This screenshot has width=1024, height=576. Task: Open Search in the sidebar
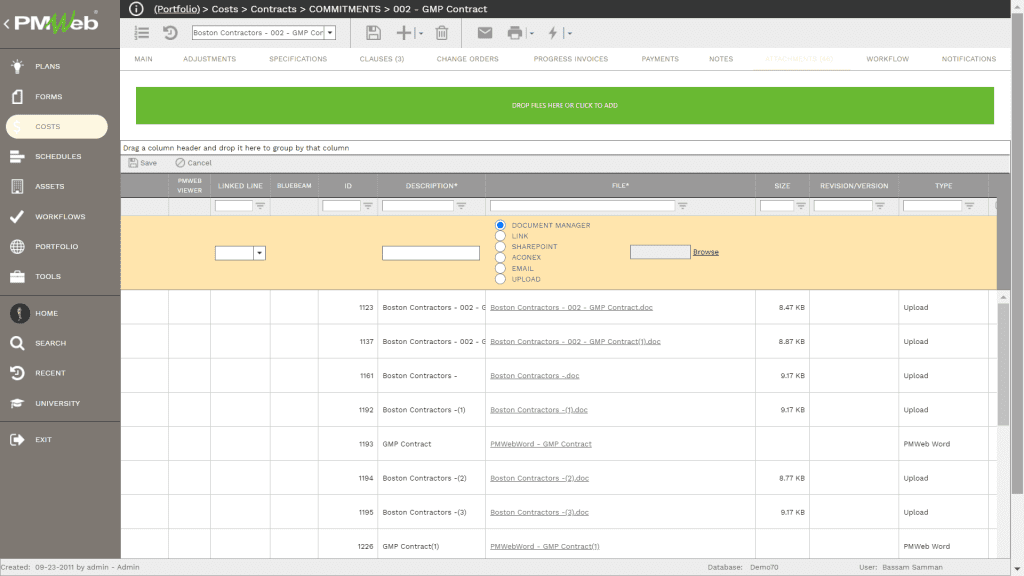pos(50,344)
